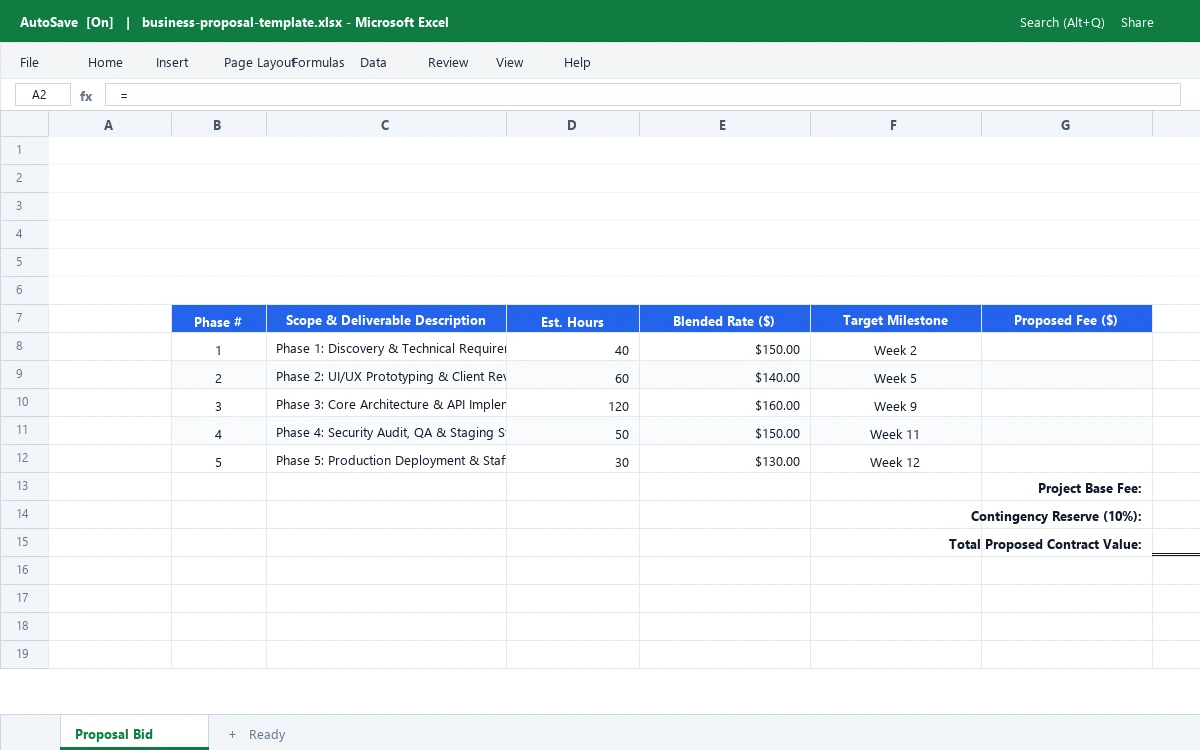
Task: Select column G header
Action: coord(1067,124)
